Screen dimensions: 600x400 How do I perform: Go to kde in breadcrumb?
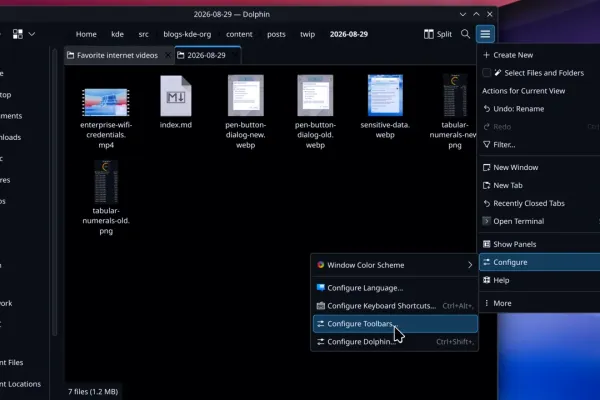117,34
